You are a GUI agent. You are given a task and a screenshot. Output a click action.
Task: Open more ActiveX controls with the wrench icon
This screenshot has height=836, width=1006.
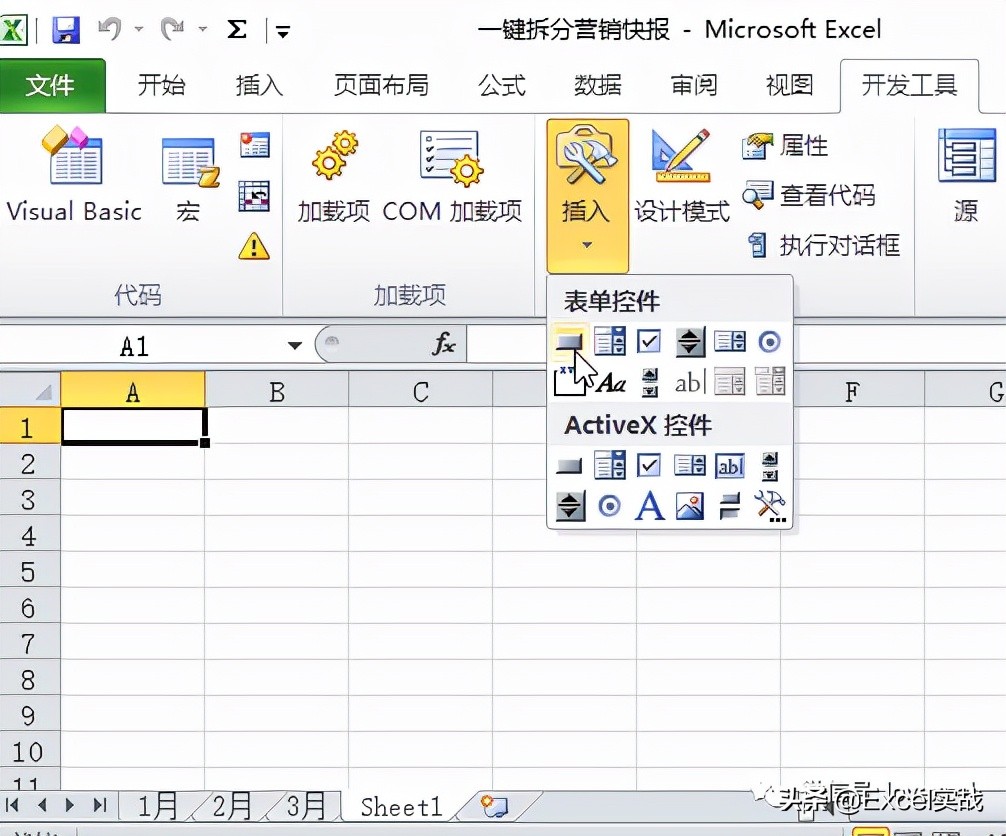click(x=768, y=505)
